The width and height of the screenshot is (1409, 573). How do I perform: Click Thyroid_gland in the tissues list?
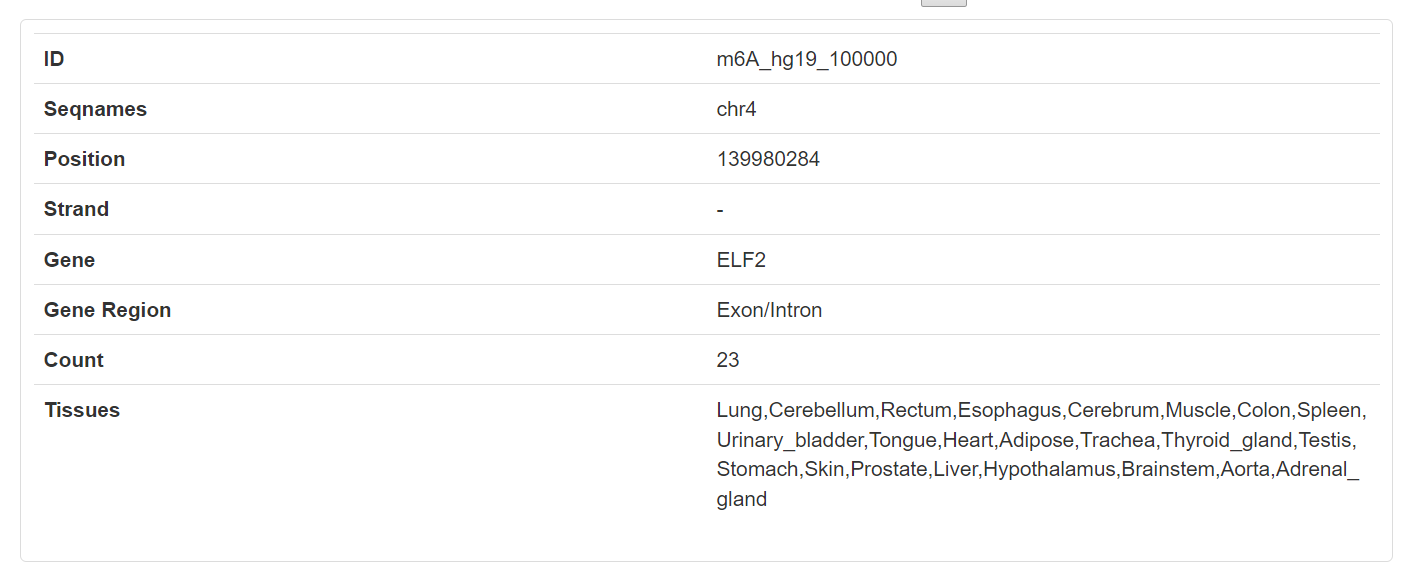pyautogui.click(x=1227, y=440)
